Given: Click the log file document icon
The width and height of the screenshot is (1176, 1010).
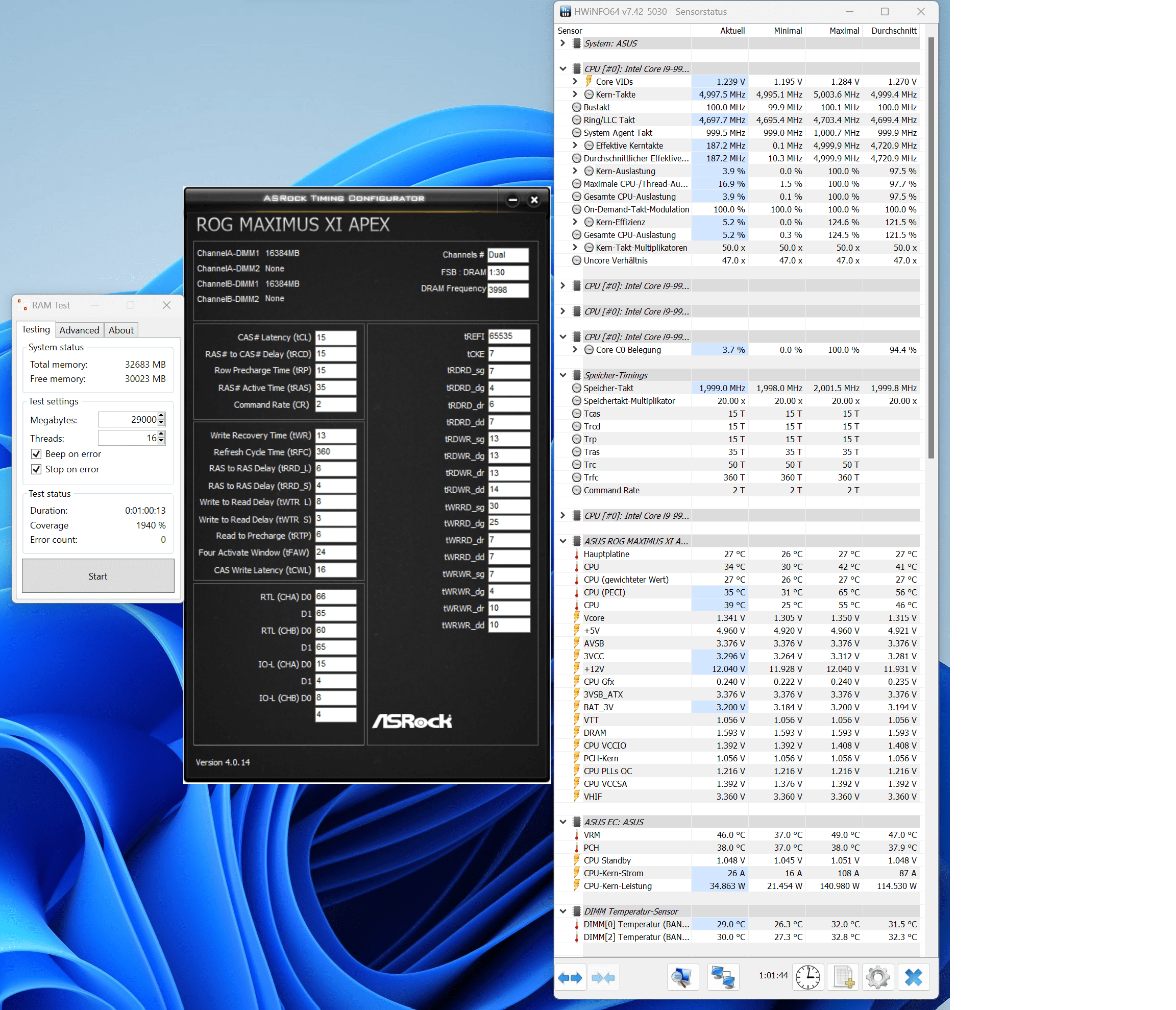Looking at the screenshot, I should [843, 978].
